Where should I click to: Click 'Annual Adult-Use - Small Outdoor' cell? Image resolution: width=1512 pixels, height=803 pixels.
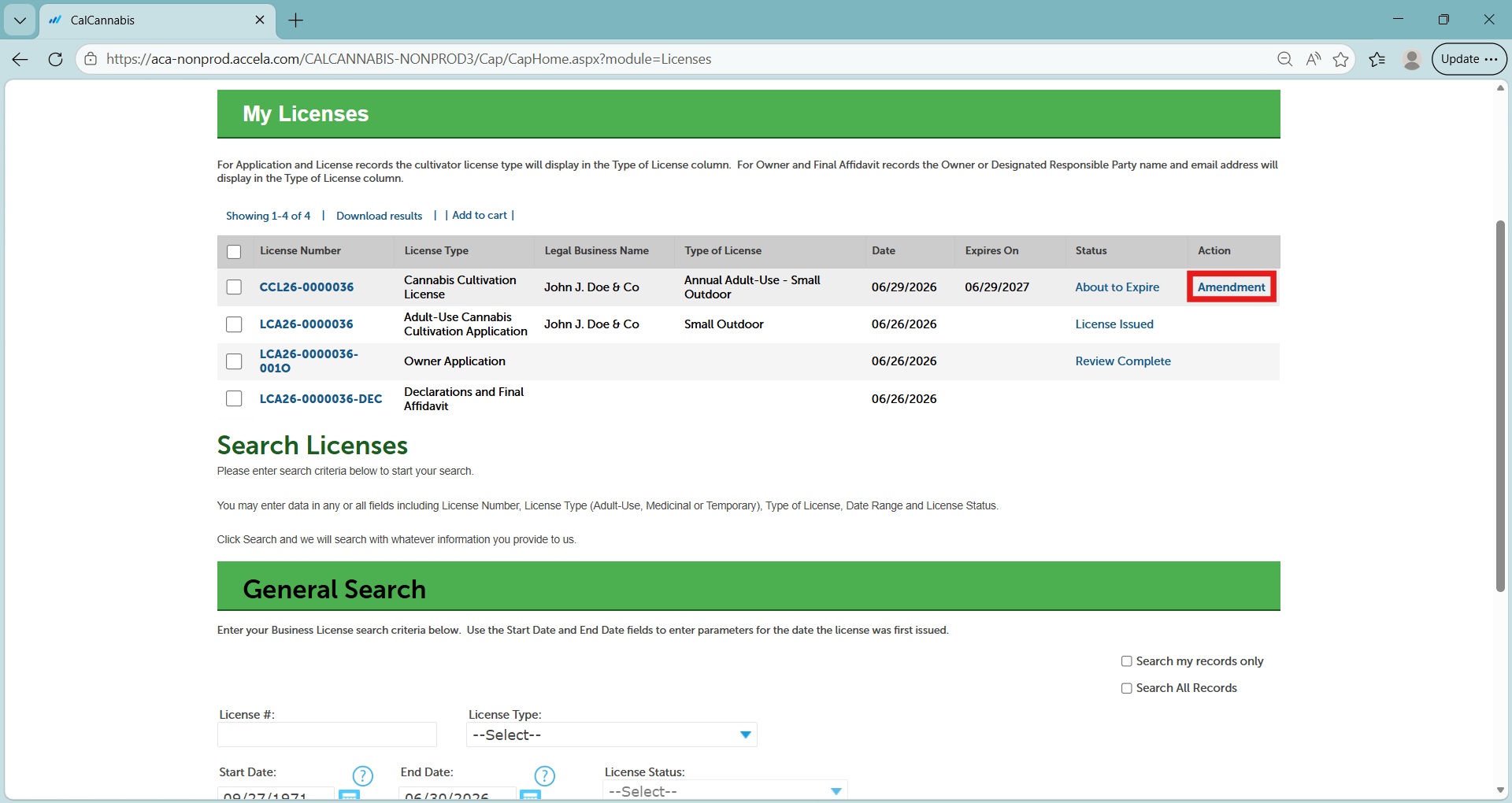(x=752, y=287)
